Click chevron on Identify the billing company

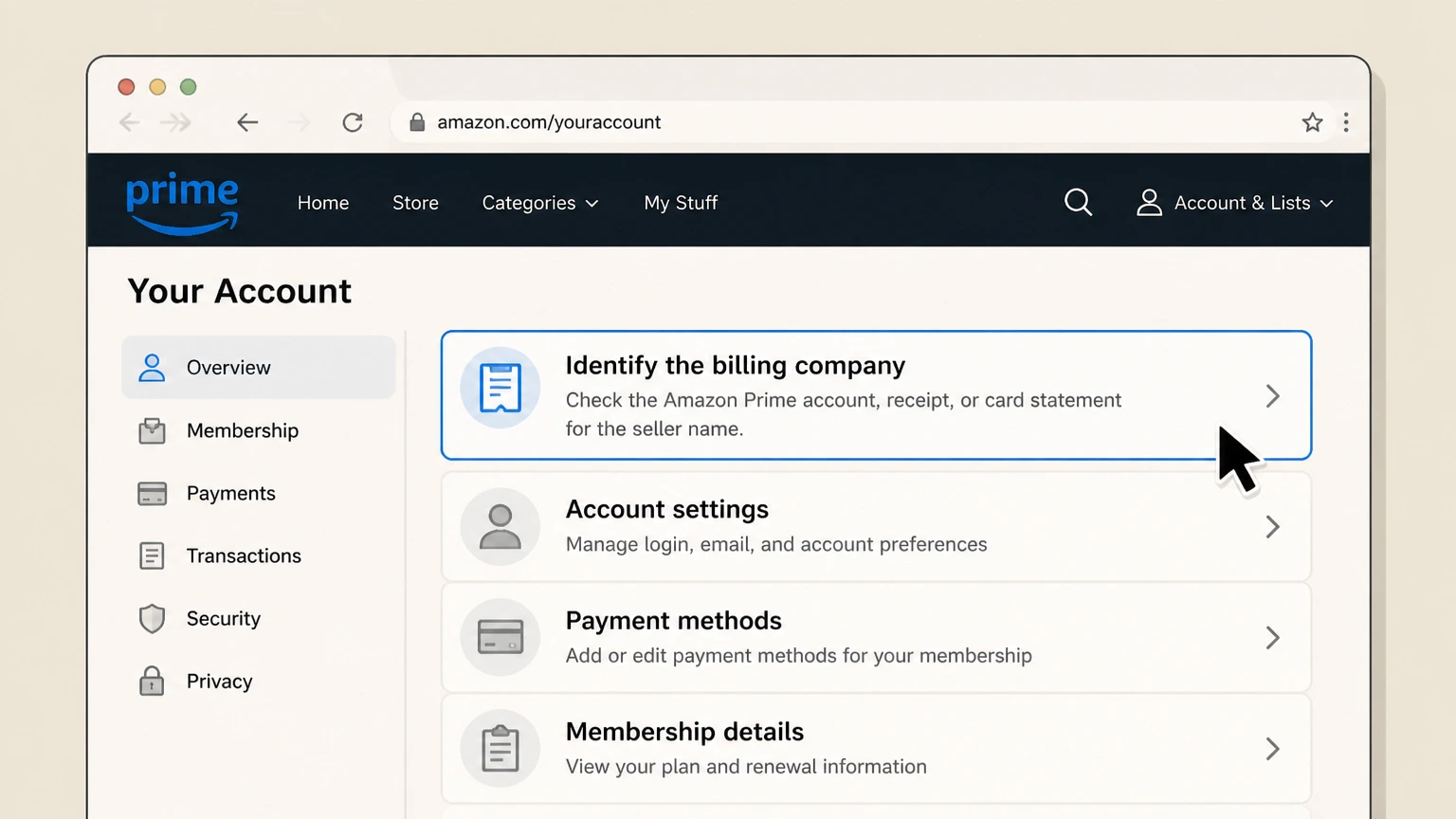coord(1273,396)
